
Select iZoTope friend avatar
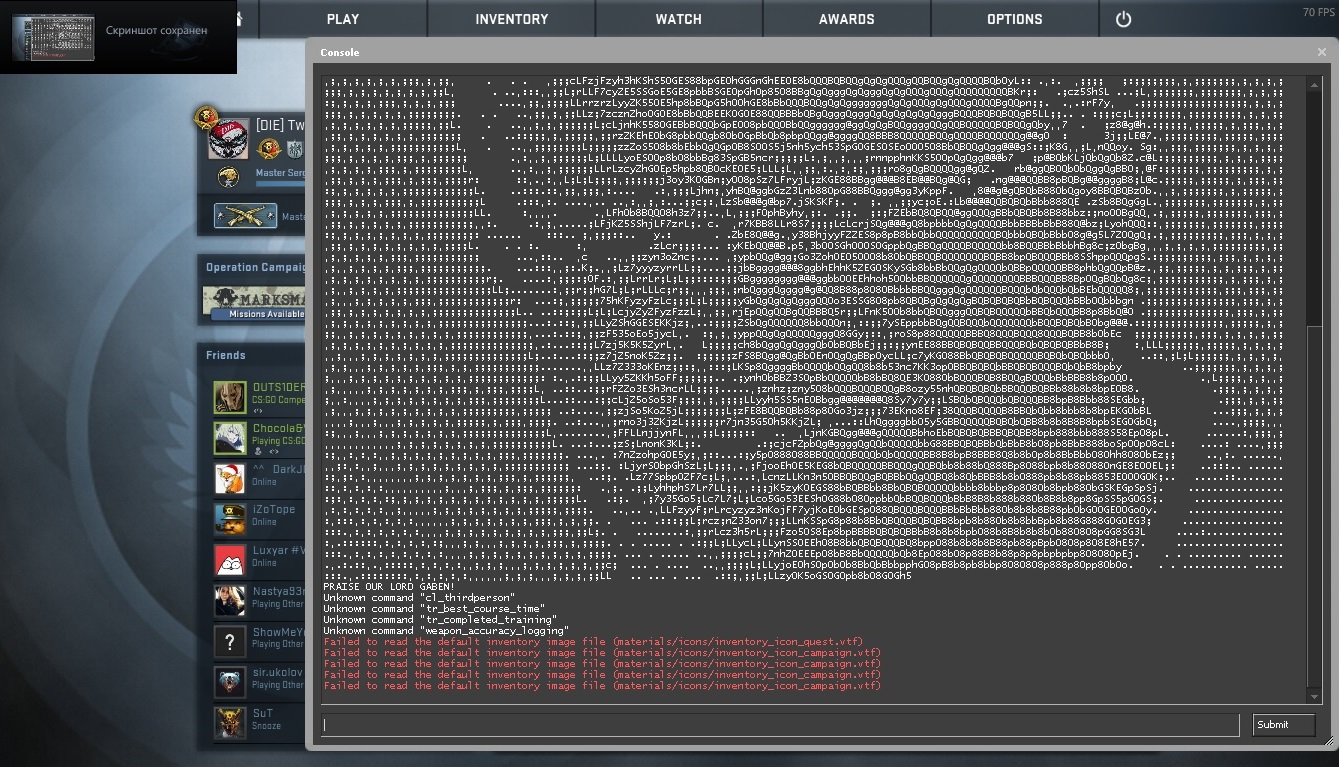(x=230, y=519)
